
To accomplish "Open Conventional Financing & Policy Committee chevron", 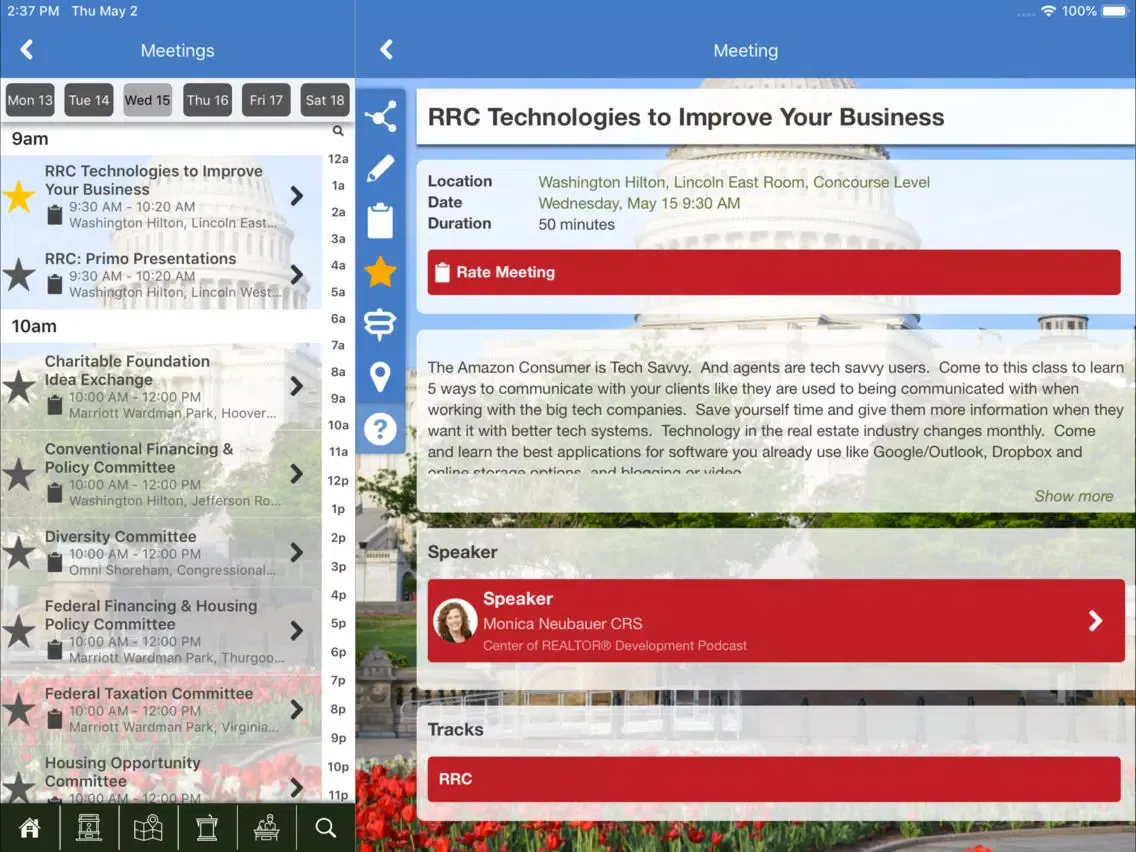I will 296,474.
